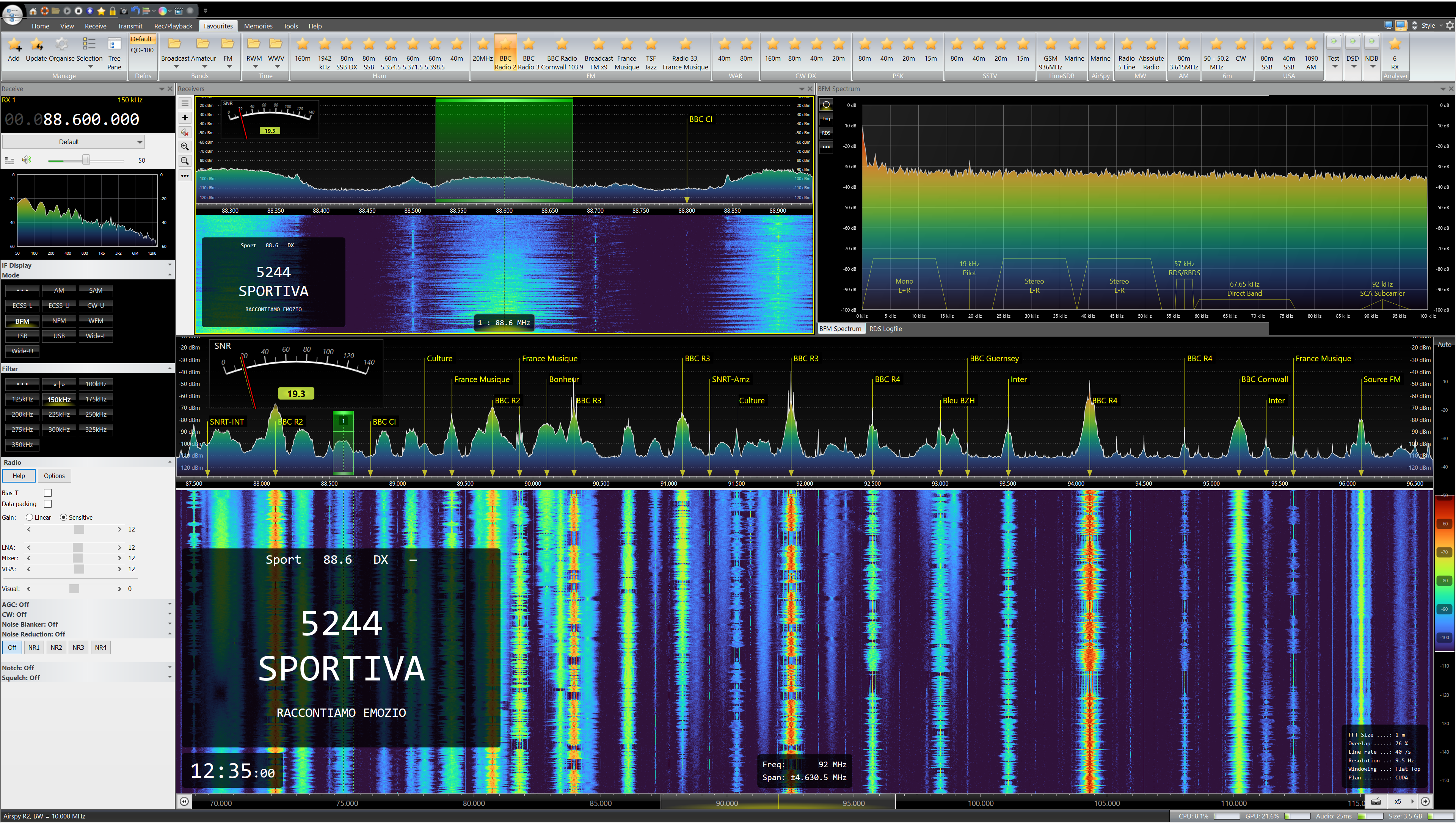This screenshot has height=823, width=1456.
Task: Open the RDS view in BFM Spectrum
Action: click(x=826, y=133)
